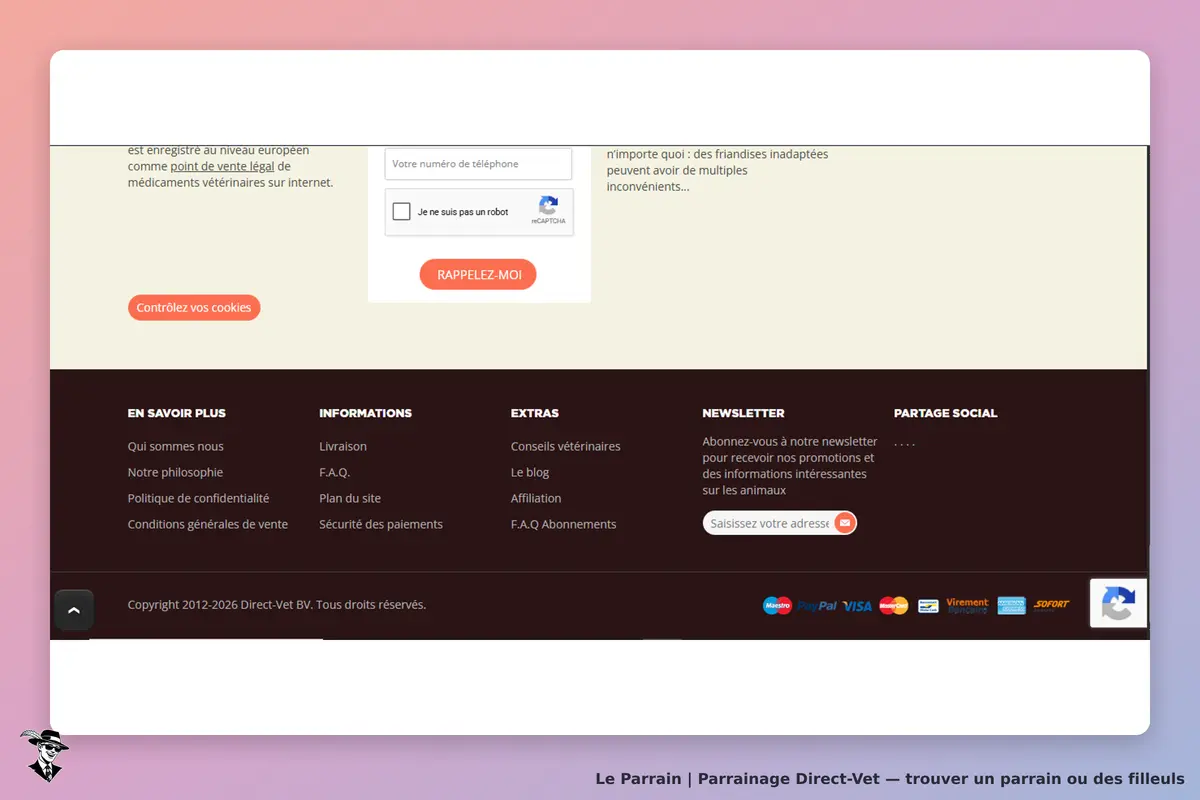The width and height of the screenshot is (1200, 800).
Task: Click the Bancontact Mister Cash card icon
Action: click(928, 605)
